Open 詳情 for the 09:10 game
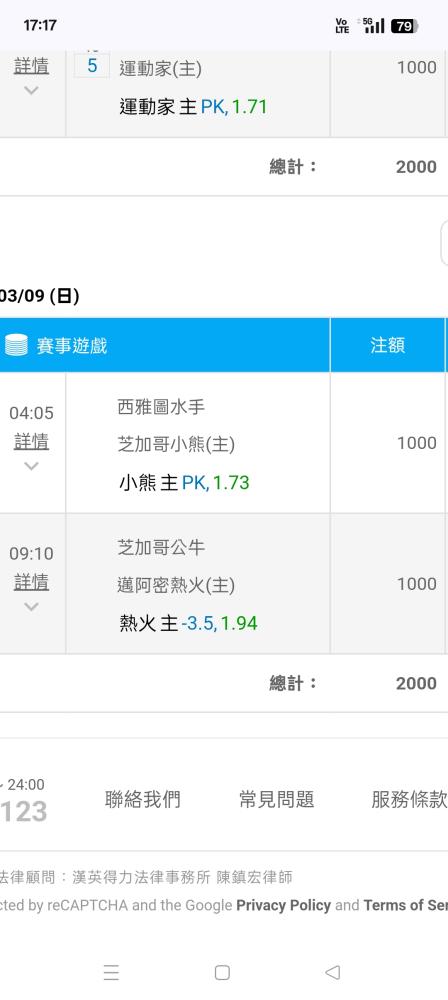The width and height of the screenshot is (448, 1000). (31, 582)
